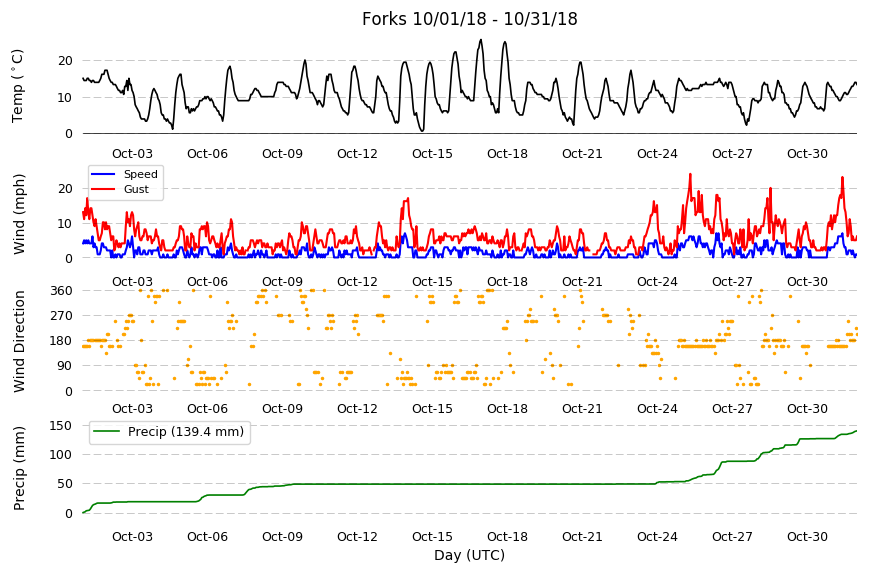Click the Wind (mph) axis label
870x573 pixels.
coord(19,214)
